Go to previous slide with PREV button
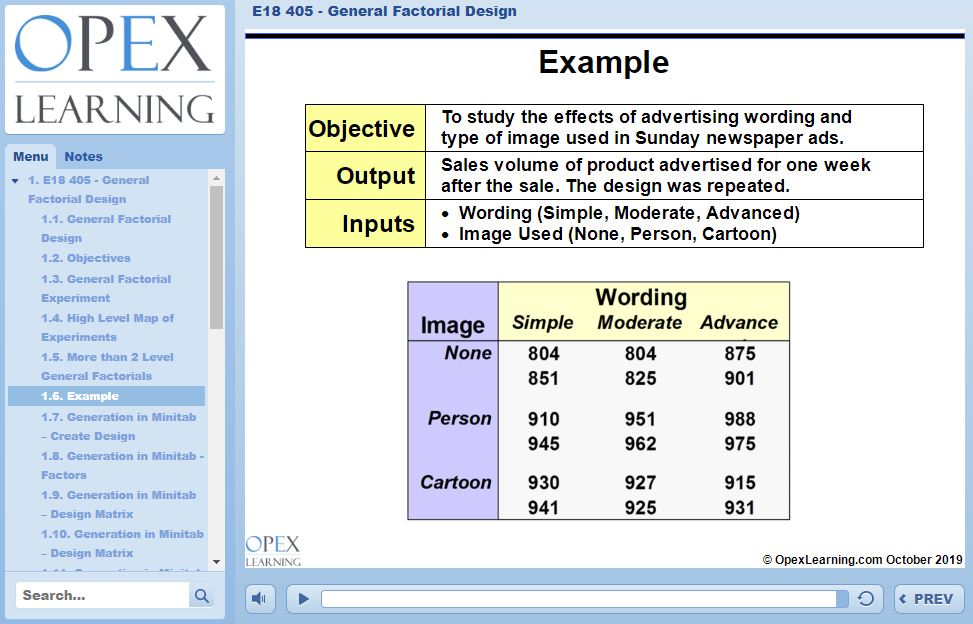973x624 pixels. pos(928,599)
